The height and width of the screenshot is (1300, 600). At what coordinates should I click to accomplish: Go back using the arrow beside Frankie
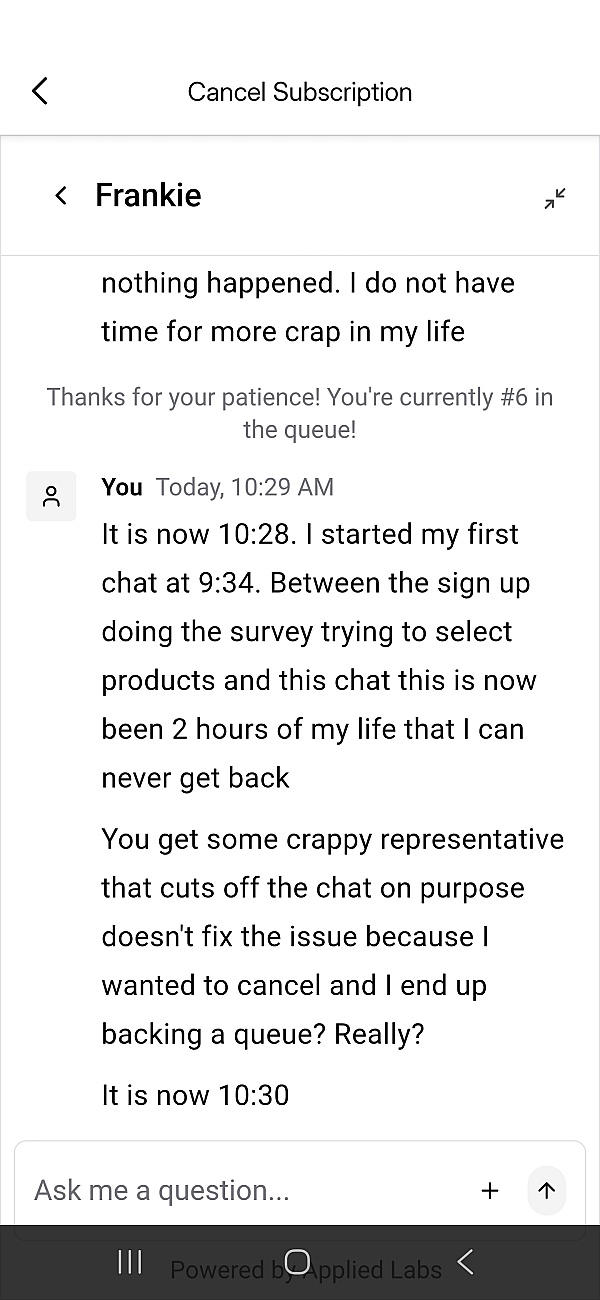tap(61, 195)
